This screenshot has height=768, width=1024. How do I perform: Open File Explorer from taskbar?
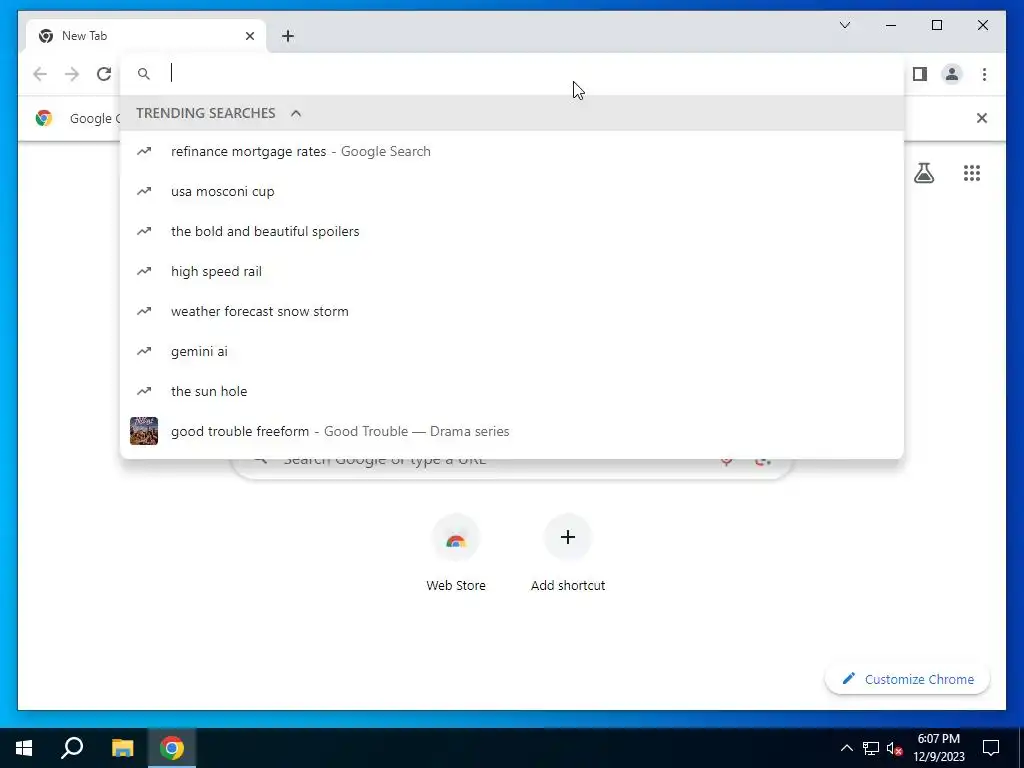[x=122, y=748]
